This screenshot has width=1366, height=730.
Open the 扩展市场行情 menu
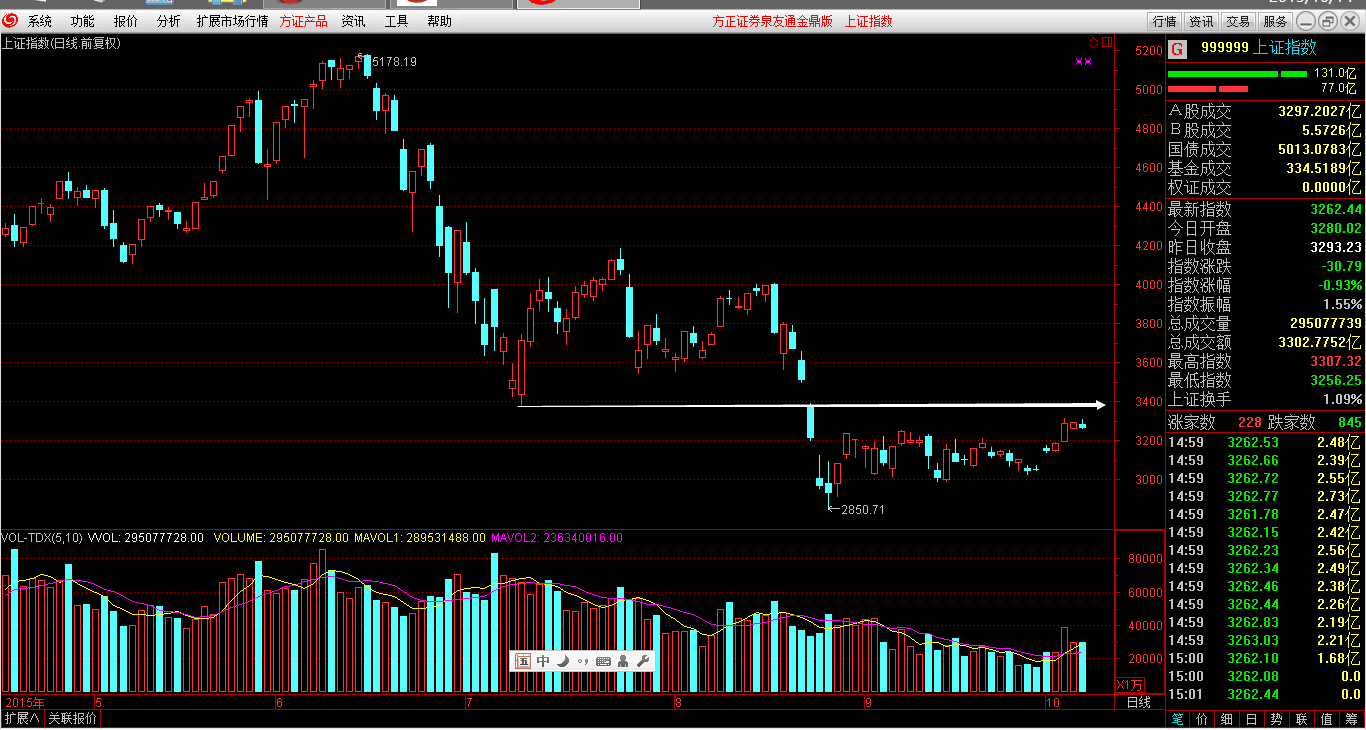tap(232, 21)
